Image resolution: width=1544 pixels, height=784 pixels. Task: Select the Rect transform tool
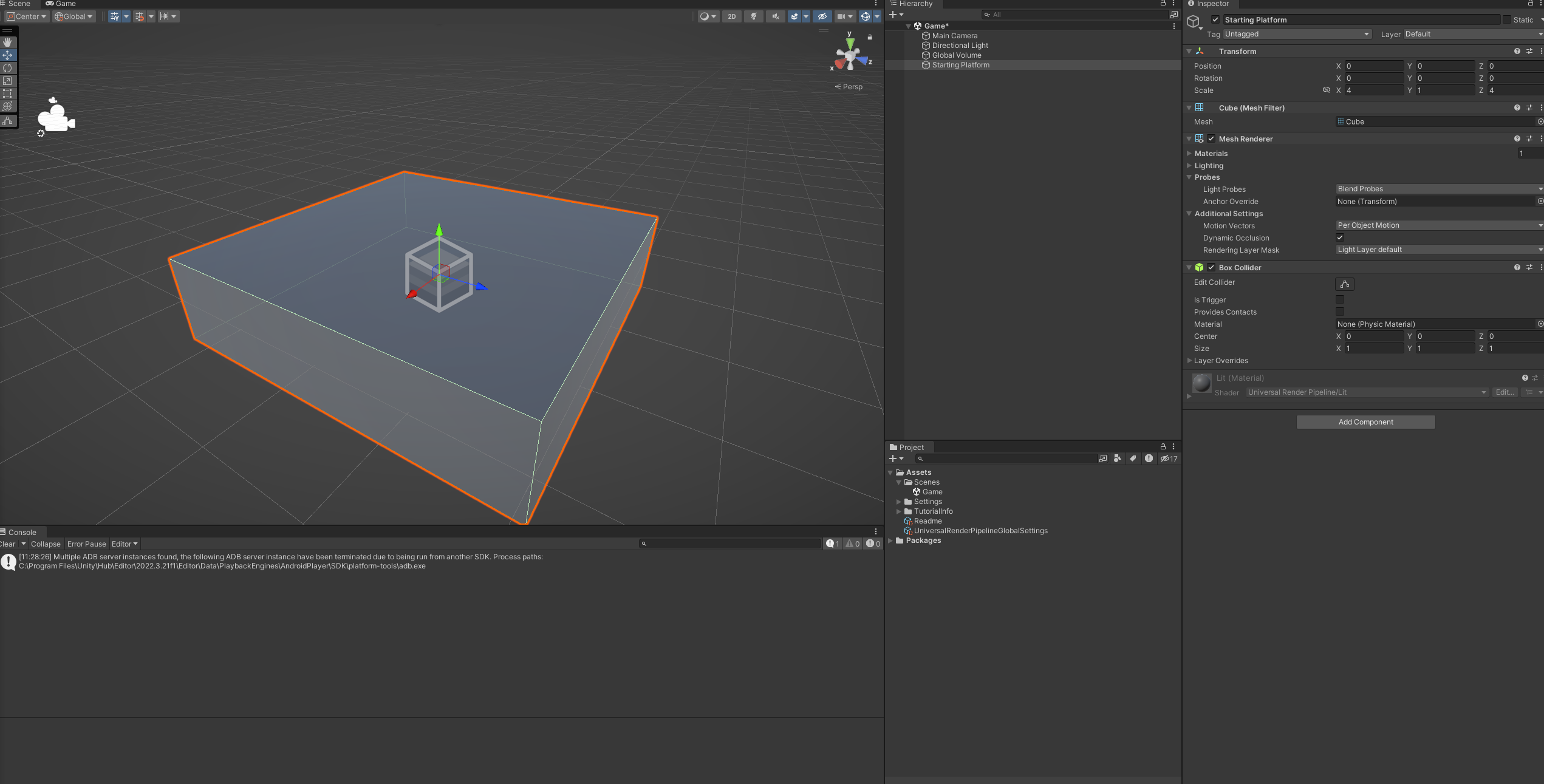[x=7, y=94]
